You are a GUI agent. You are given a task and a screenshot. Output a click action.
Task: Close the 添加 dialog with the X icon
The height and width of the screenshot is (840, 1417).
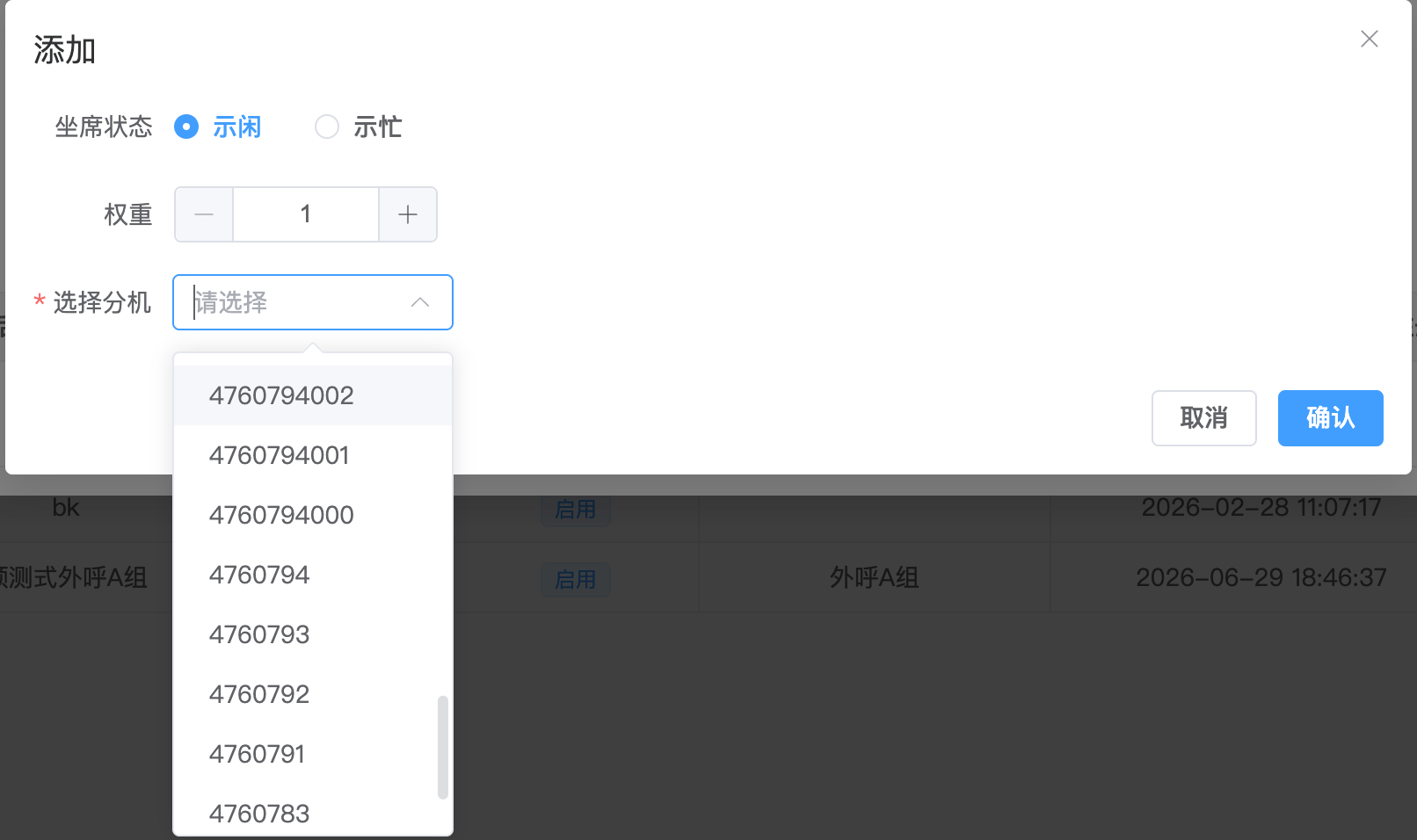(x=1369, y=39)
